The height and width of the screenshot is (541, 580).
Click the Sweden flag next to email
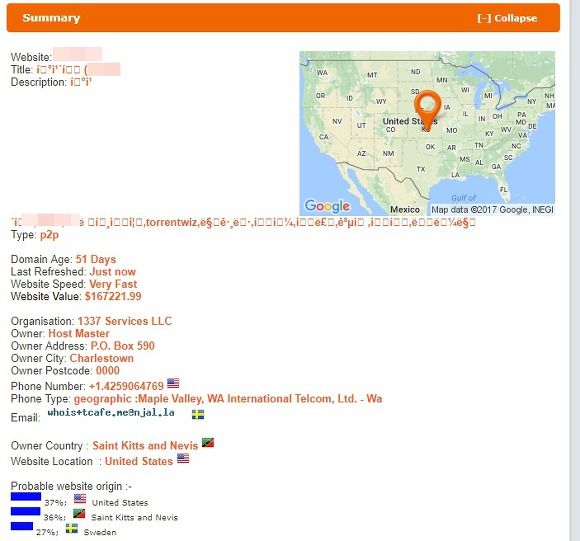point(198,415)
